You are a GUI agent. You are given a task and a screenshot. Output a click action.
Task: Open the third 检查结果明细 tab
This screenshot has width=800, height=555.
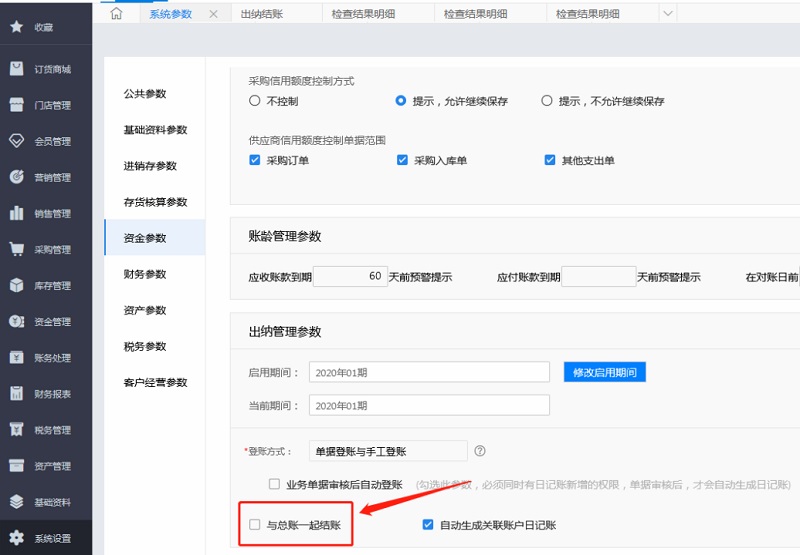click(x=588, y=14)
